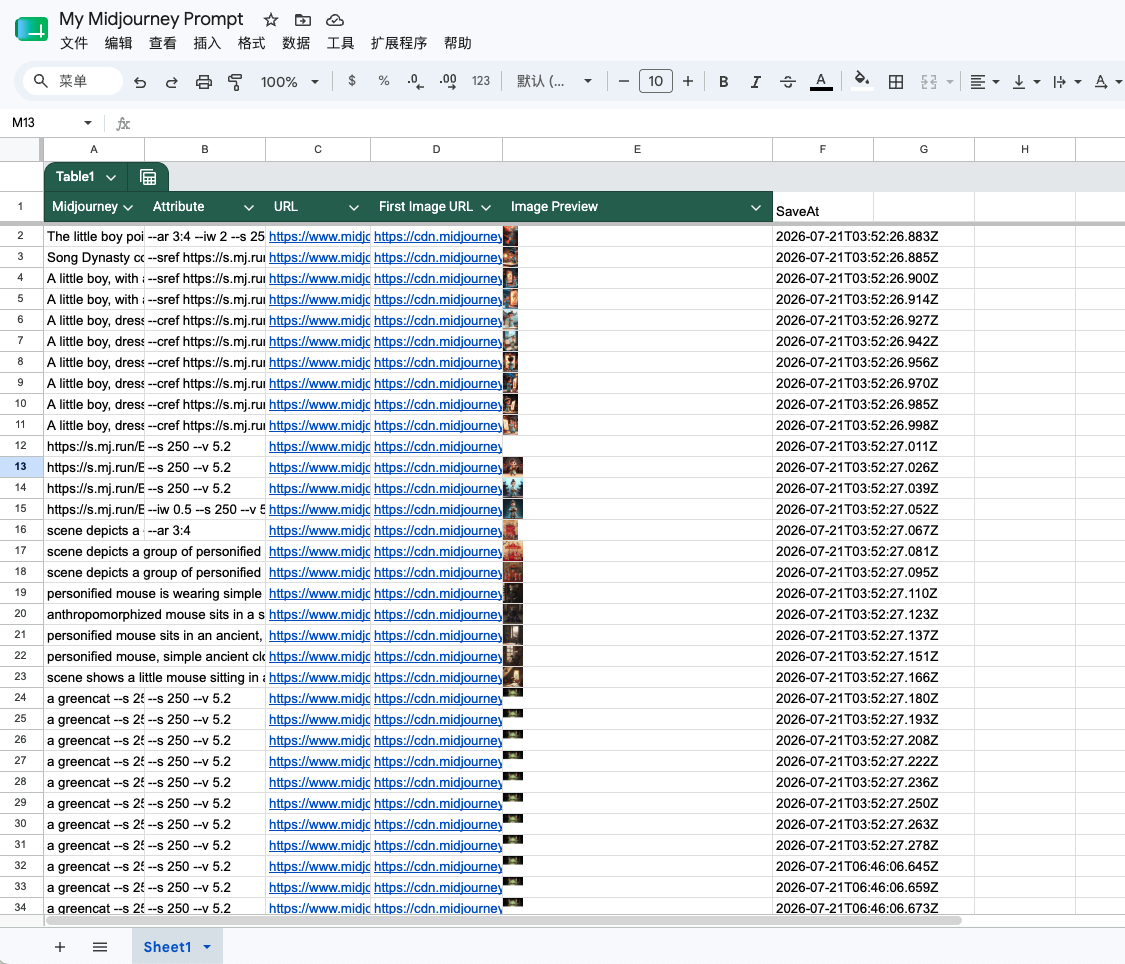The height and width of the screenshot is (964, 1125).
Task: Open the First Image URL filter arrow
Action: click(486, 207)
